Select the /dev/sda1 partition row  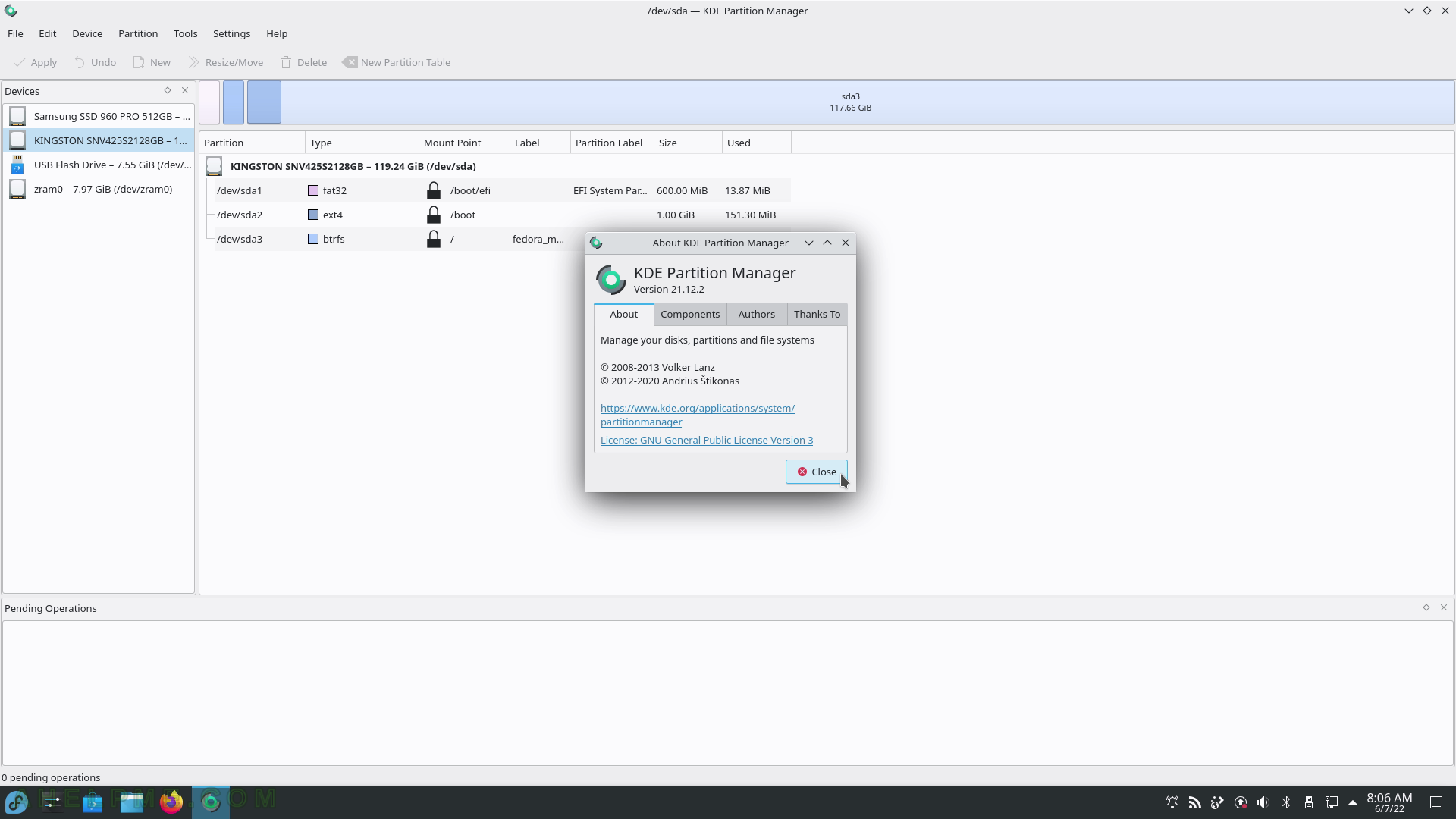502,190
